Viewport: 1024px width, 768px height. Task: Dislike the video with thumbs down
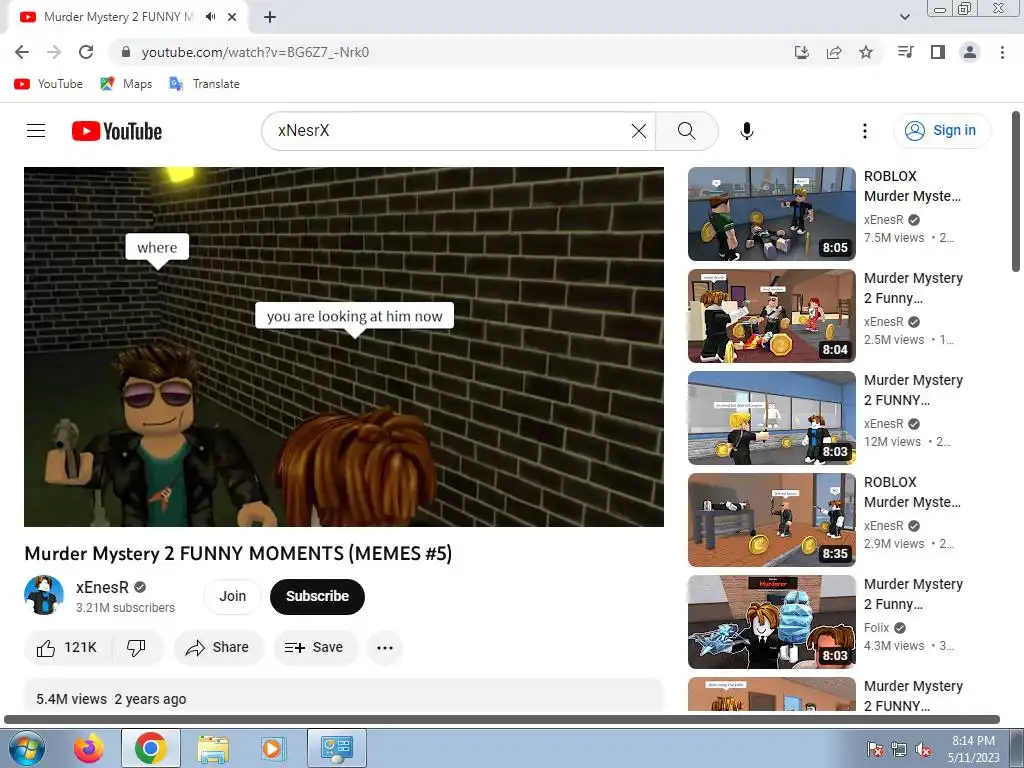click(136, 647)
